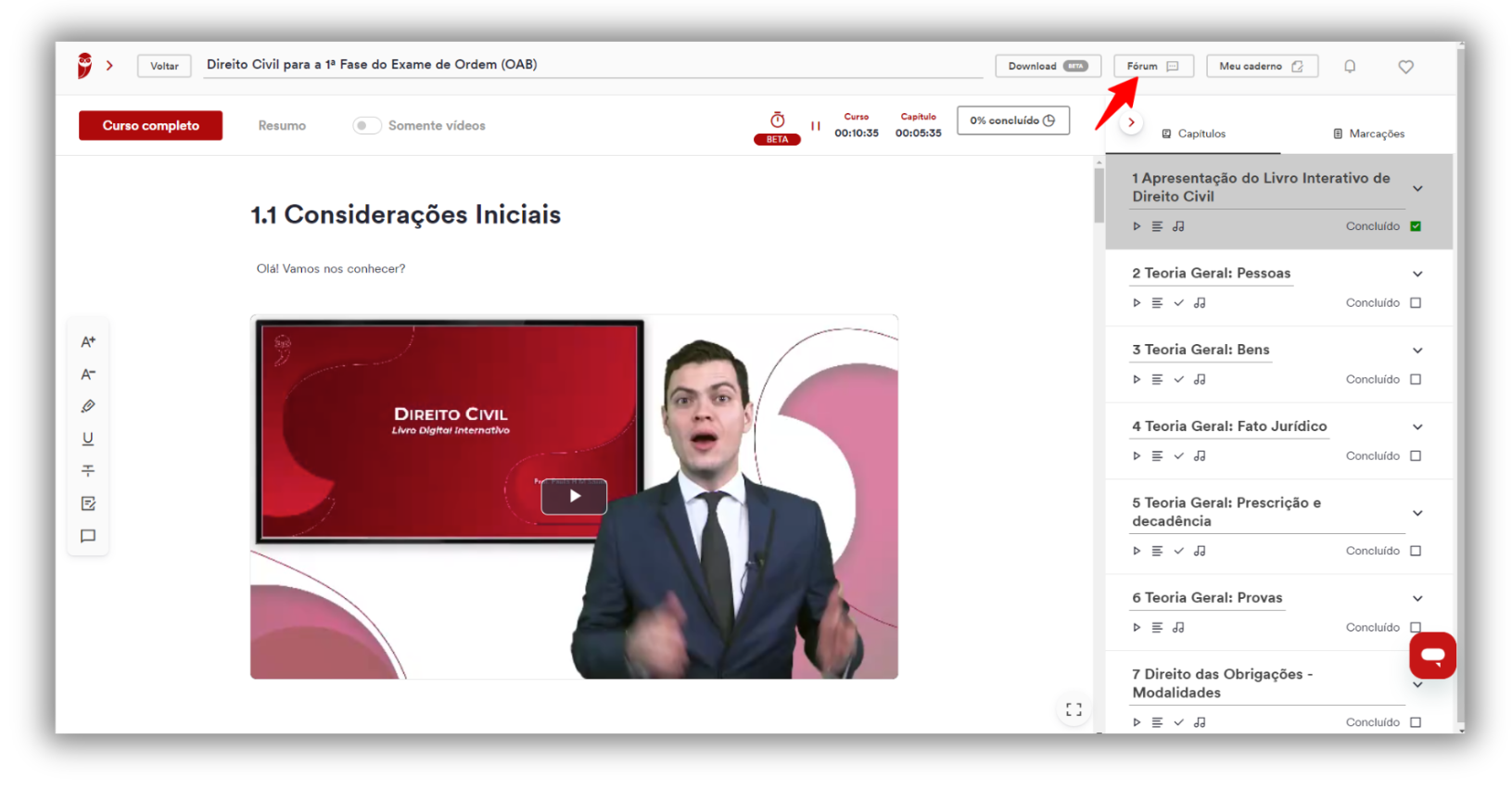Click the Fórum button
Viewport: 1512px width, 790px height.
1153,67
